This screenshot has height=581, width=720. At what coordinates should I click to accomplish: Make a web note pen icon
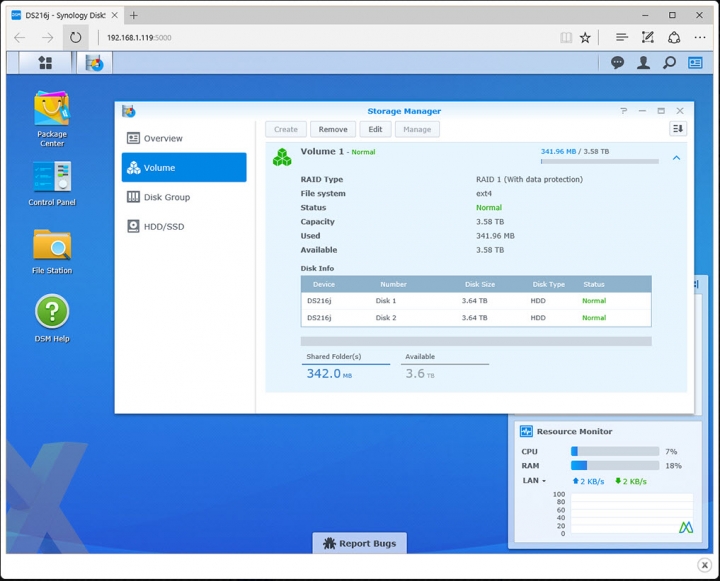(647, 38)
